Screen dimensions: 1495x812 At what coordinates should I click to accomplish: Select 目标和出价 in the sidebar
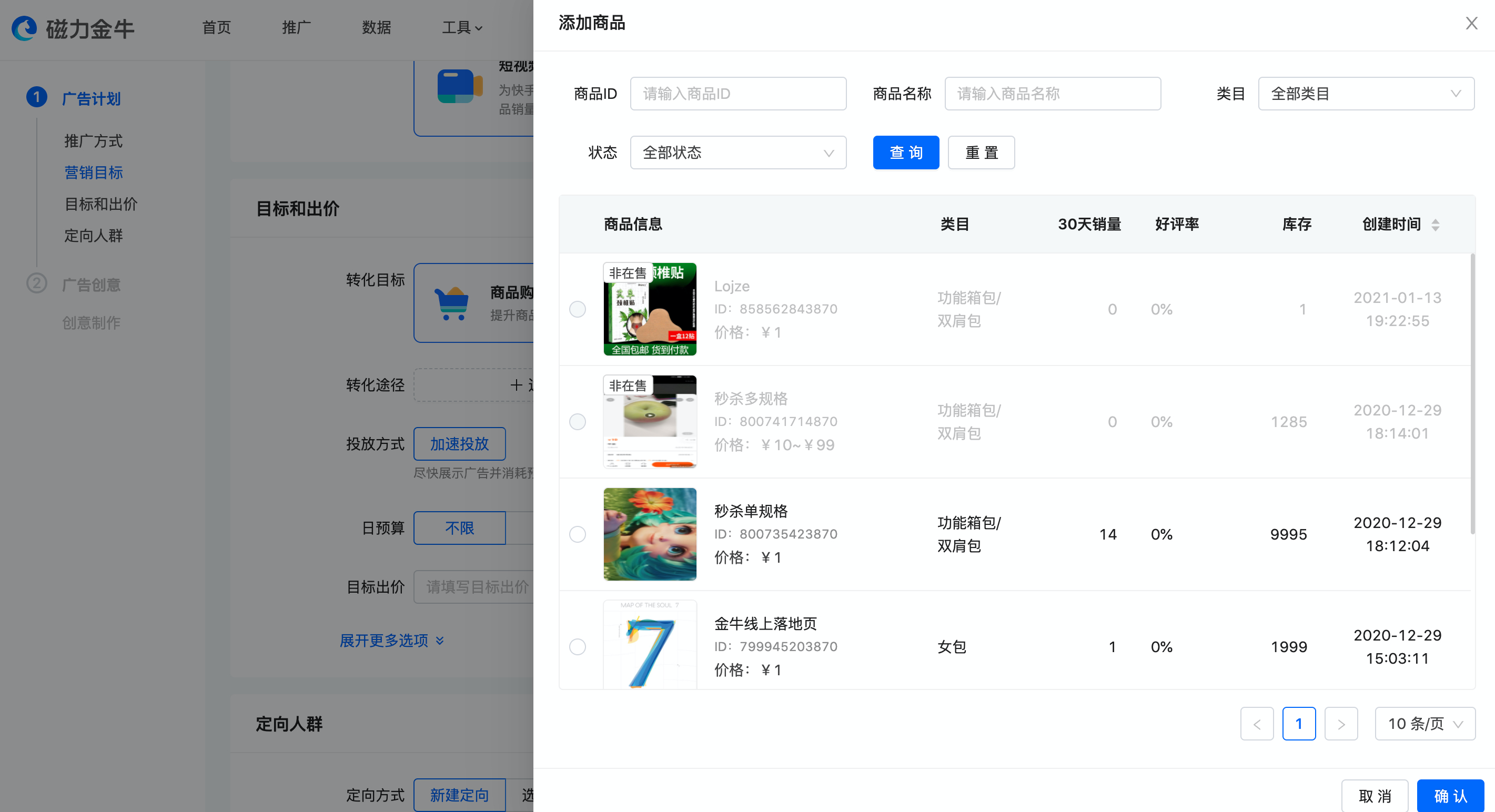tap(101, 204)
